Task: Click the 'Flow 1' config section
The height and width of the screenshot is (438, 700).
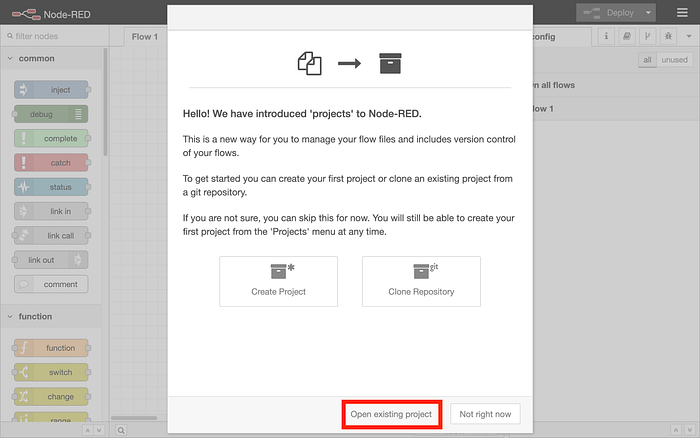Action: pos(615,109)
